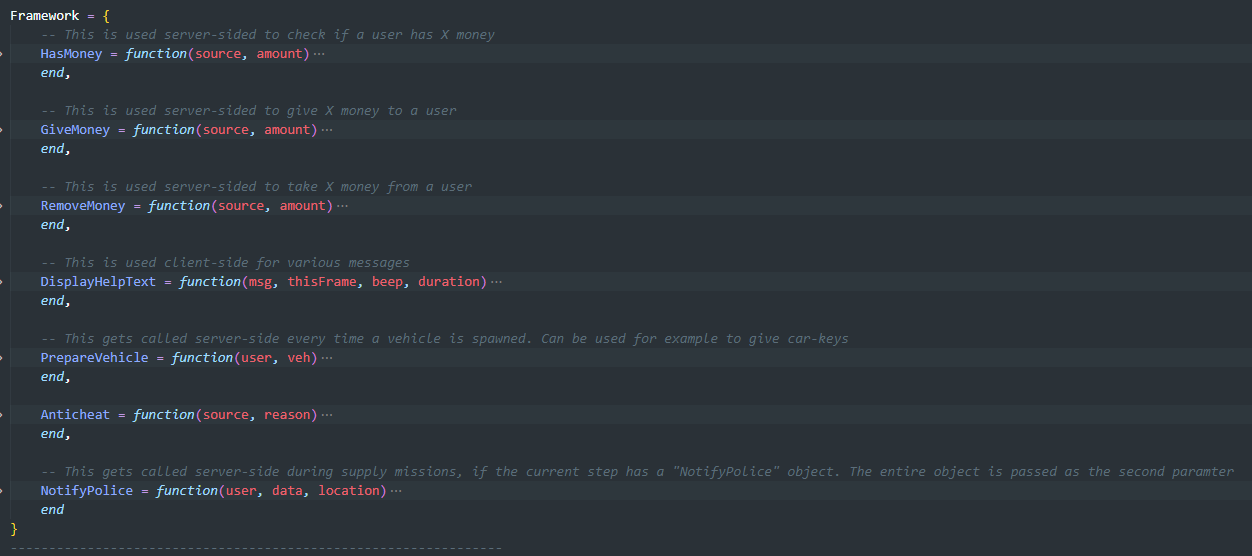Expand the NotifyPolice fold arrow

tap(3, 491)
